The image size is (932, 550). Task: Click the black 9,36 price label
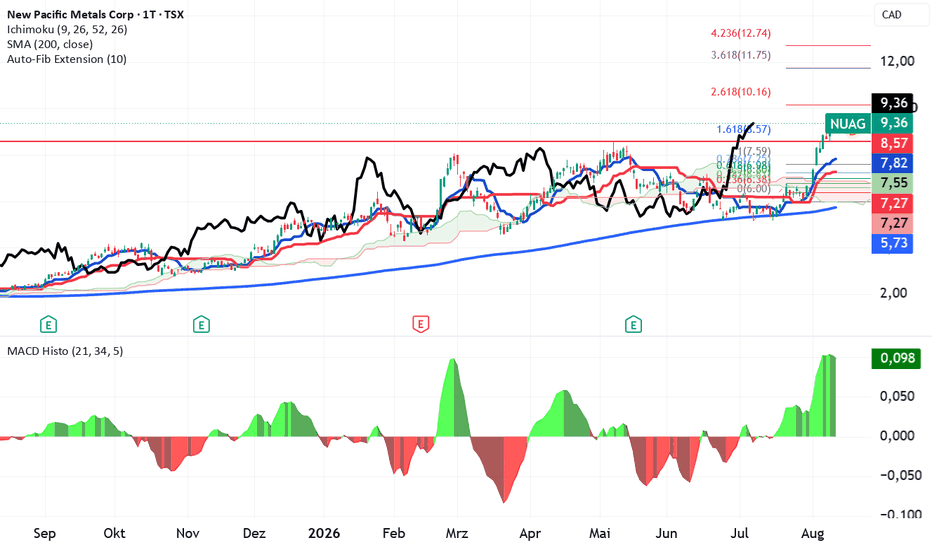click(x=892, y=103)
